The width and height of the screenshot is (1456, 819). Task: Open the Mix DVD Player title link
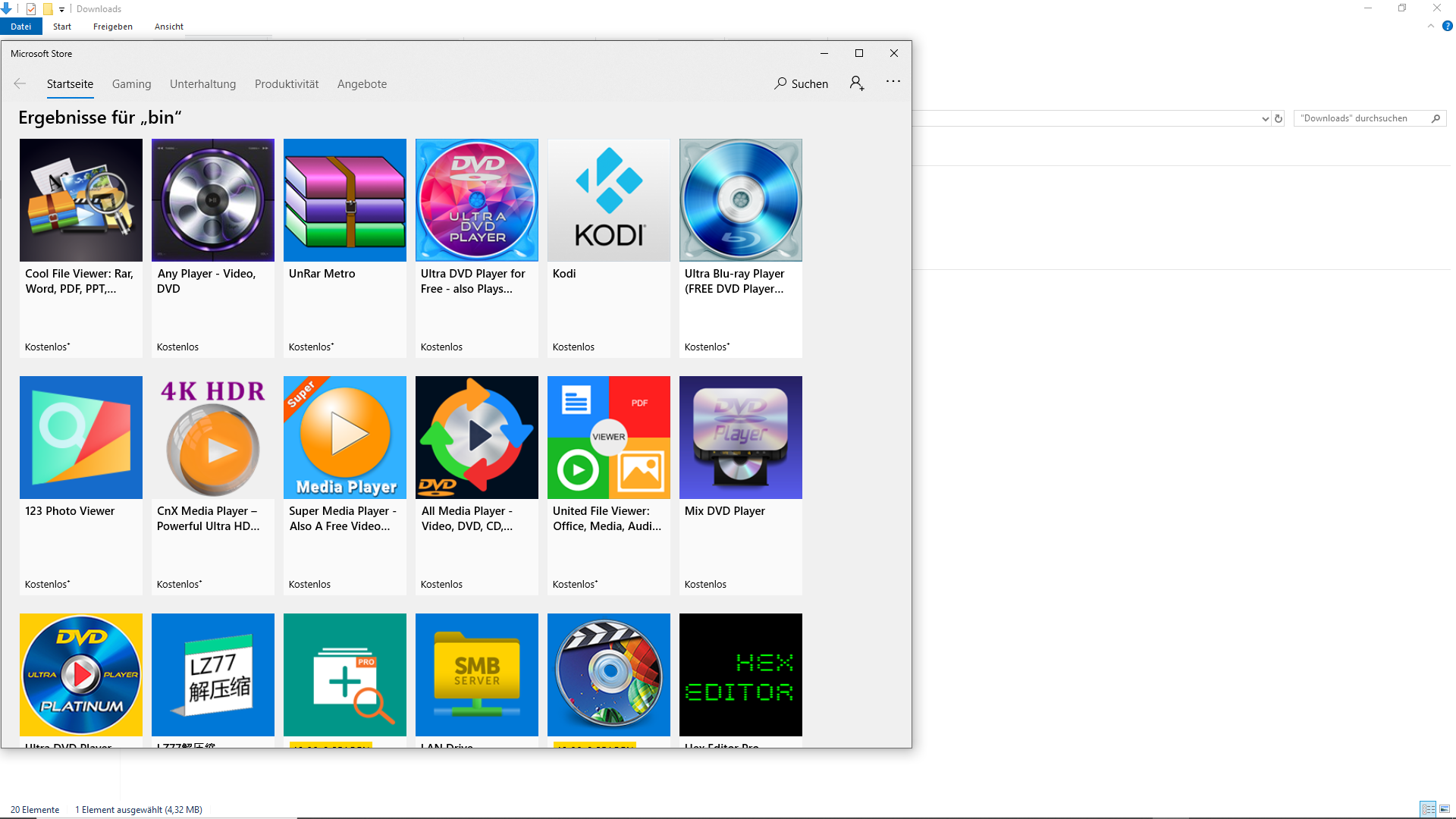pyautogui.click(x=724, y=511)
